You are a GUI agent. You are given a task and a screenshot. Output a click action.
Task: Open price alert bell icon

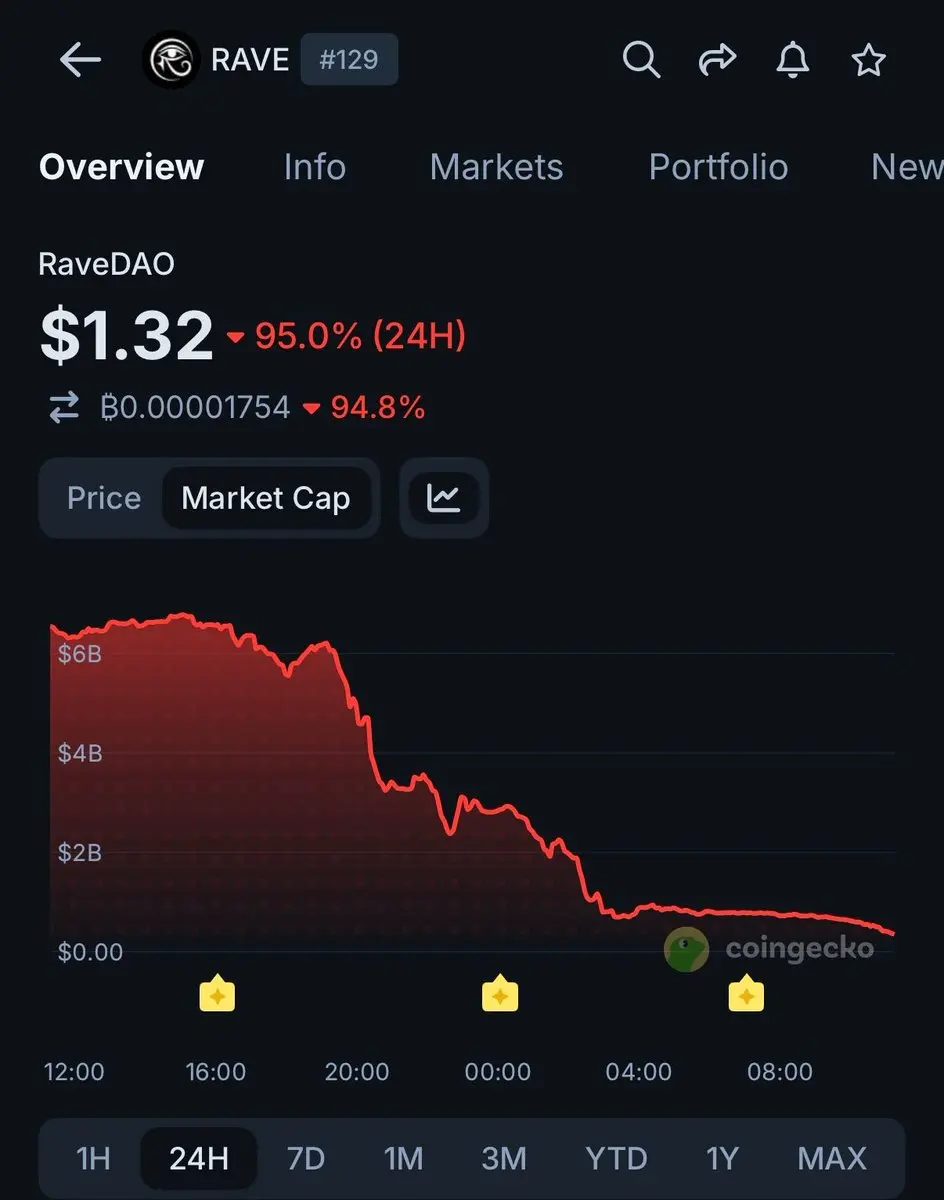click(x=793, y=61)
